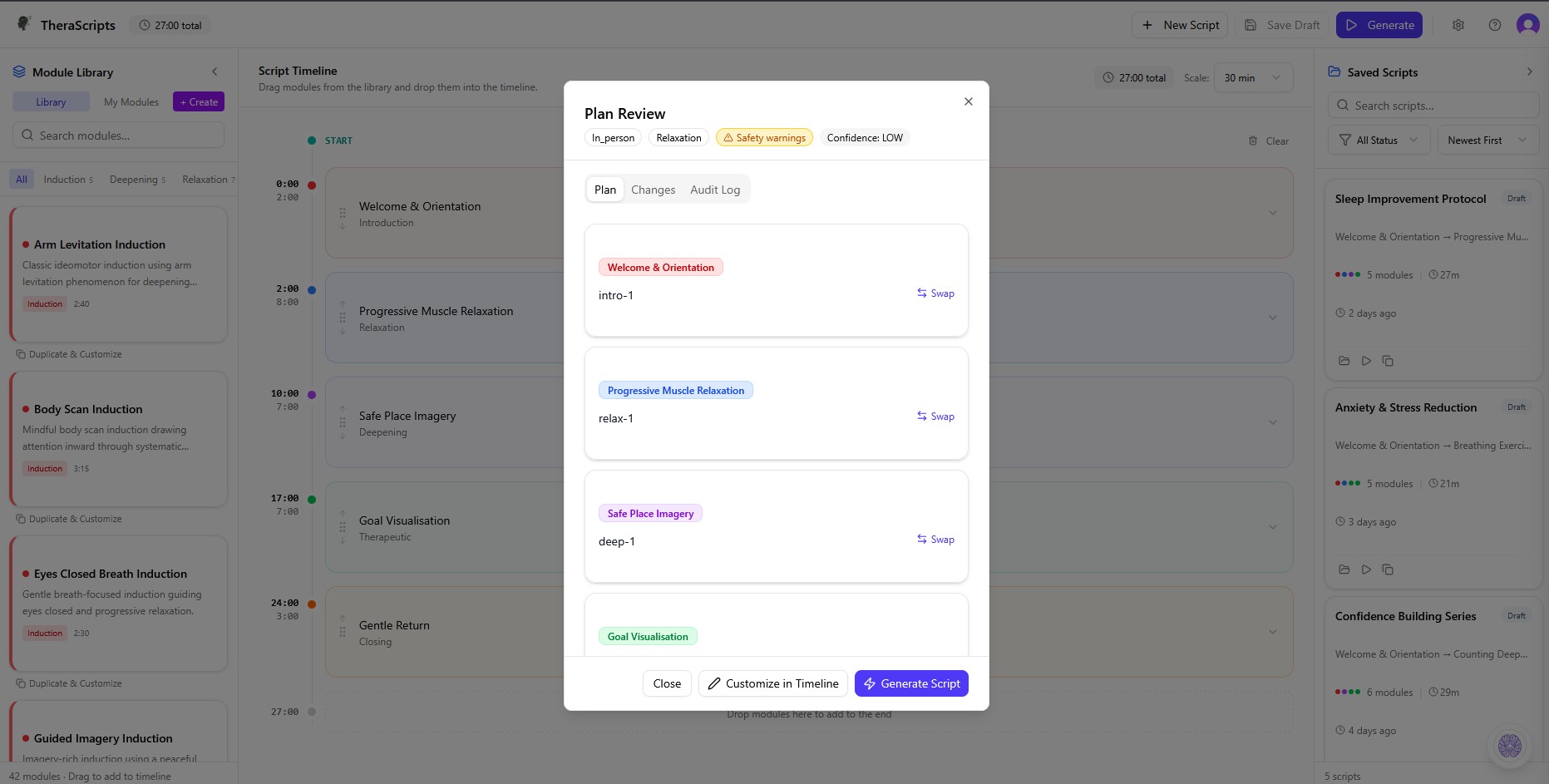The image size is (1549, 784).
Task: Open the All Status filter dropdown
Action: point(1378,140)
